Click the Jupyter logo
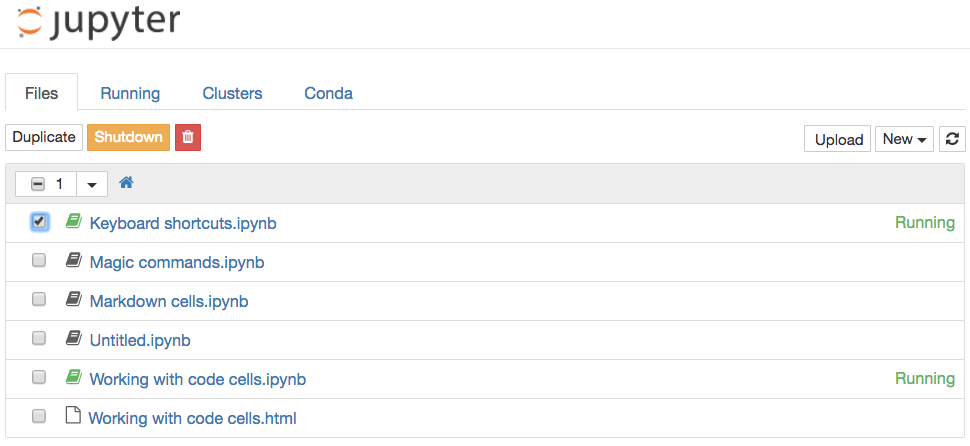The image size is (970, 446). click(x=98, y=21)
